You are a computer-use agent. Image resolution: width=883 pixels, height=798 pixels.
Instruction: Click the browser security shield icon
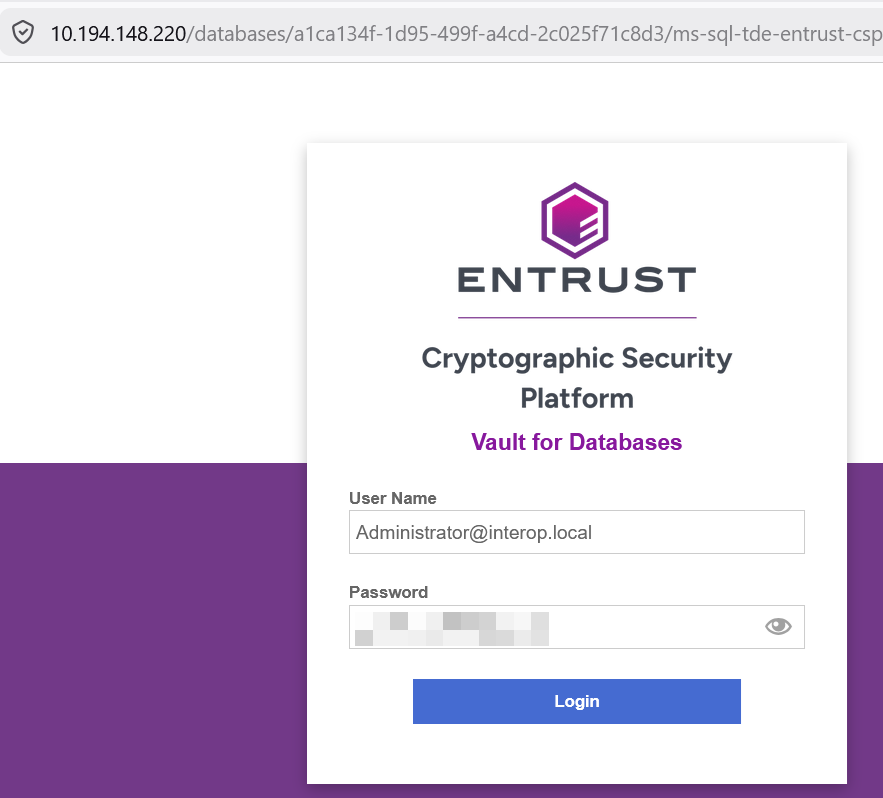(x=22, y=32)
